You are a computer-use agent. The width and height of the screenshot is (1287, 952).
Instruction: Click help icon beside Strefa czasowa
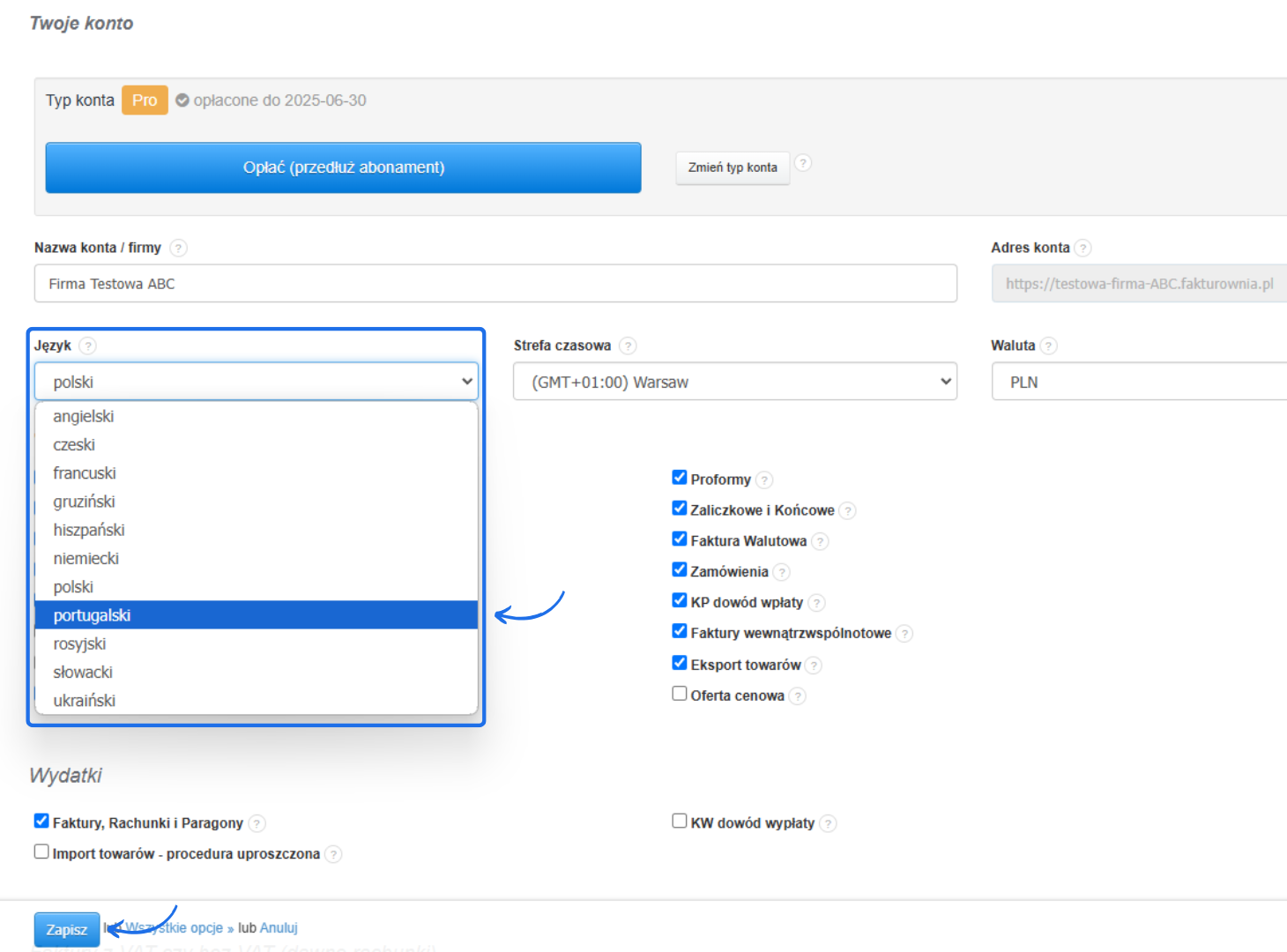point(628,346)
